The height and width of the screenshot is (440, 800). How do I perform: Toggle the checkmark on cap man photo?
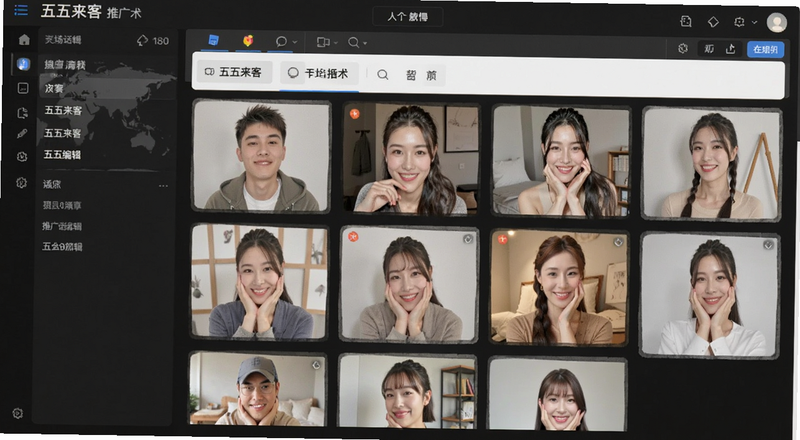(316, 365)
